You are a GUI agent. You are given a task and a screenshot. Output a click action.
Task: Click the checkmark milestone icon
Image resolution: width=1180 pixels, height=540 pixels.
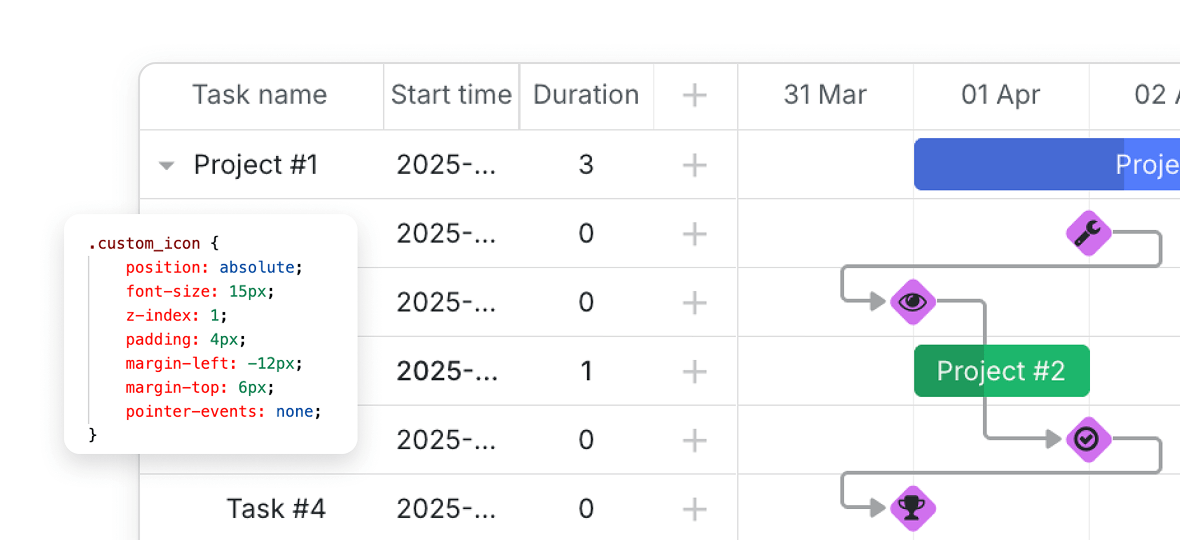(1088, 439)
